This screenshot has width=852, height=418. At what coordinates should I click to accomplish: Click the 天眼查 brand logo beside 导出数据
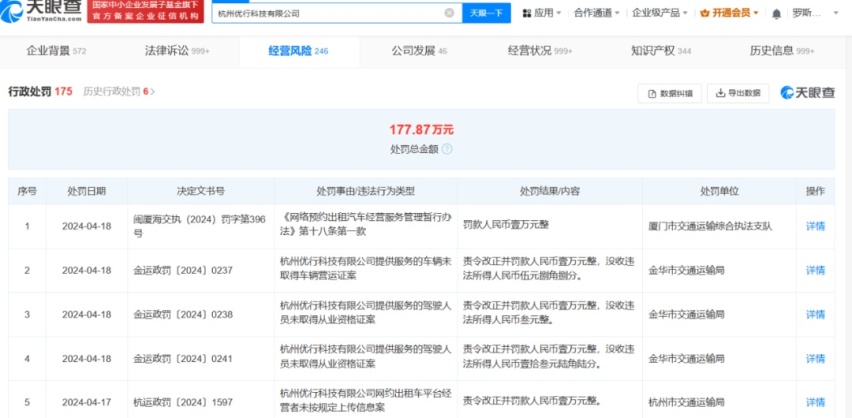[x=807, y=93]
